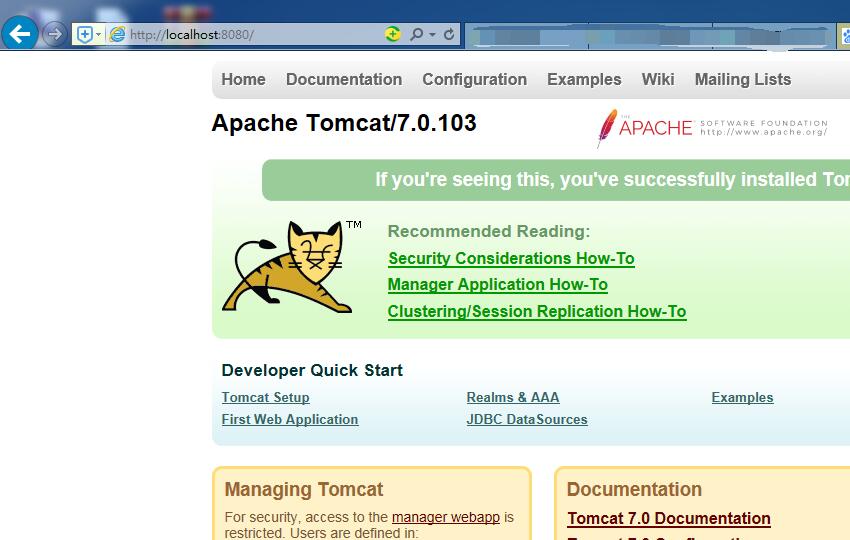The image size is (850, 540).
Task: Follow the manager webapp link
Action: point(446,517)
